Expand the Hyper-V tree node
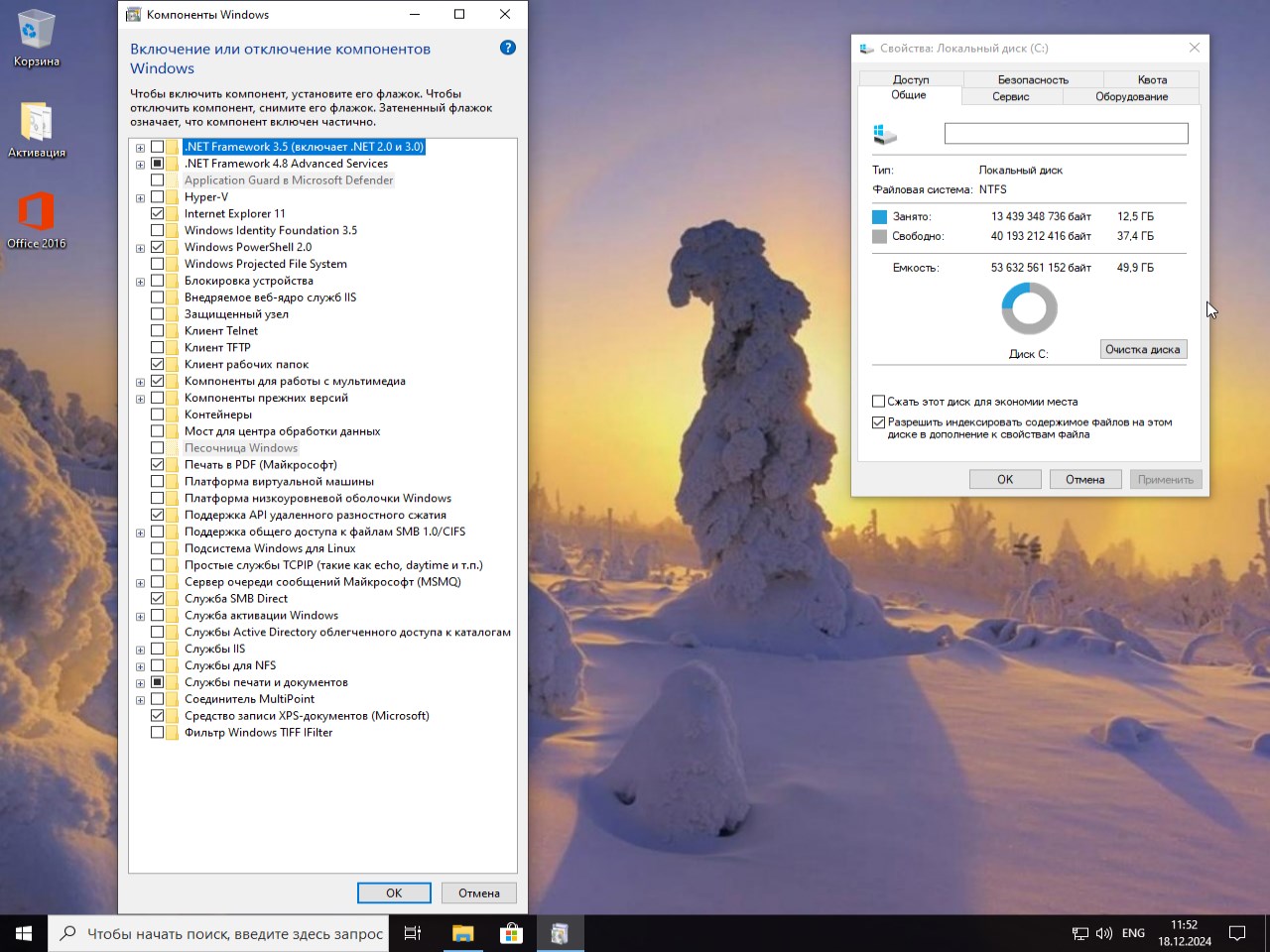The image size is (1270, 952). [x=140, y=197]
